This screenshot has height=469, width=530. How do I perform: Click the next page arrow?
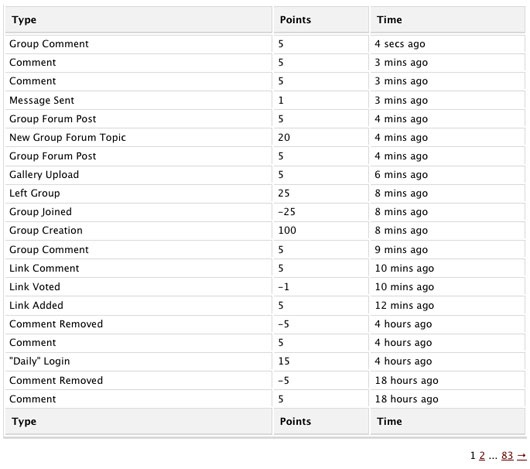(522, 456)
